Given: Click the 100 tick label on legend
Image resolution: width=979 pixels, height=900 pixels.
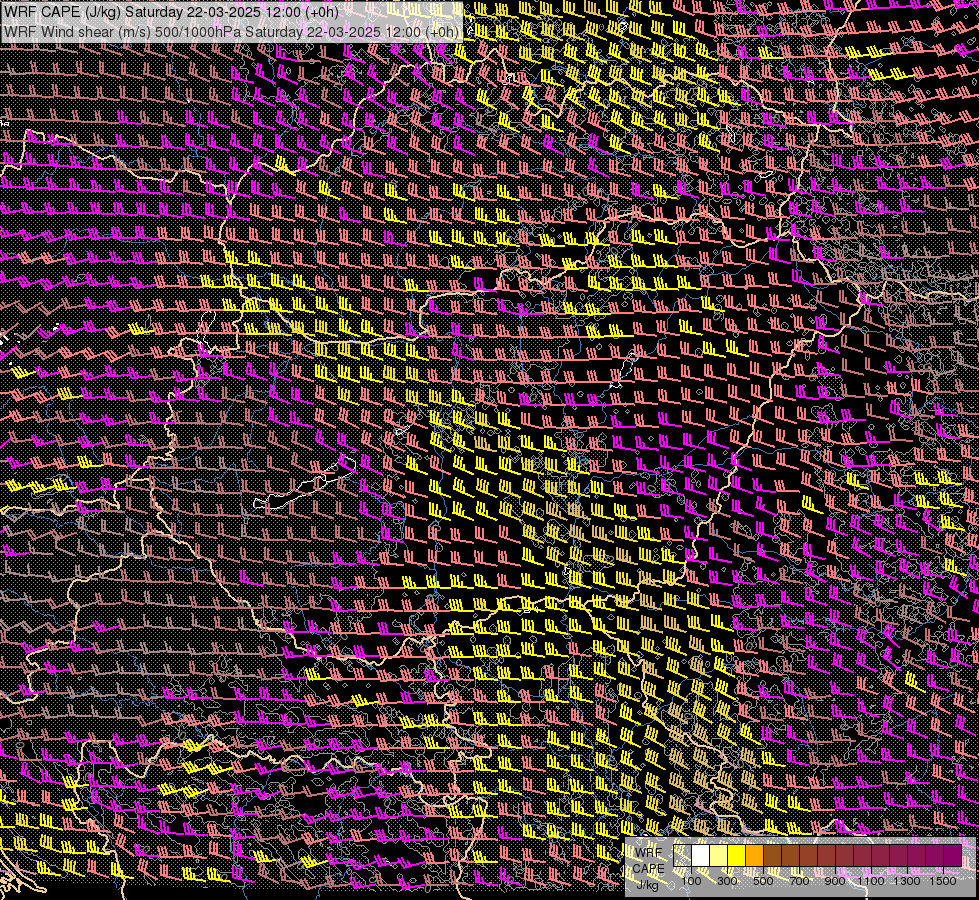Looking at the screenshot, I should pos(691,881).
